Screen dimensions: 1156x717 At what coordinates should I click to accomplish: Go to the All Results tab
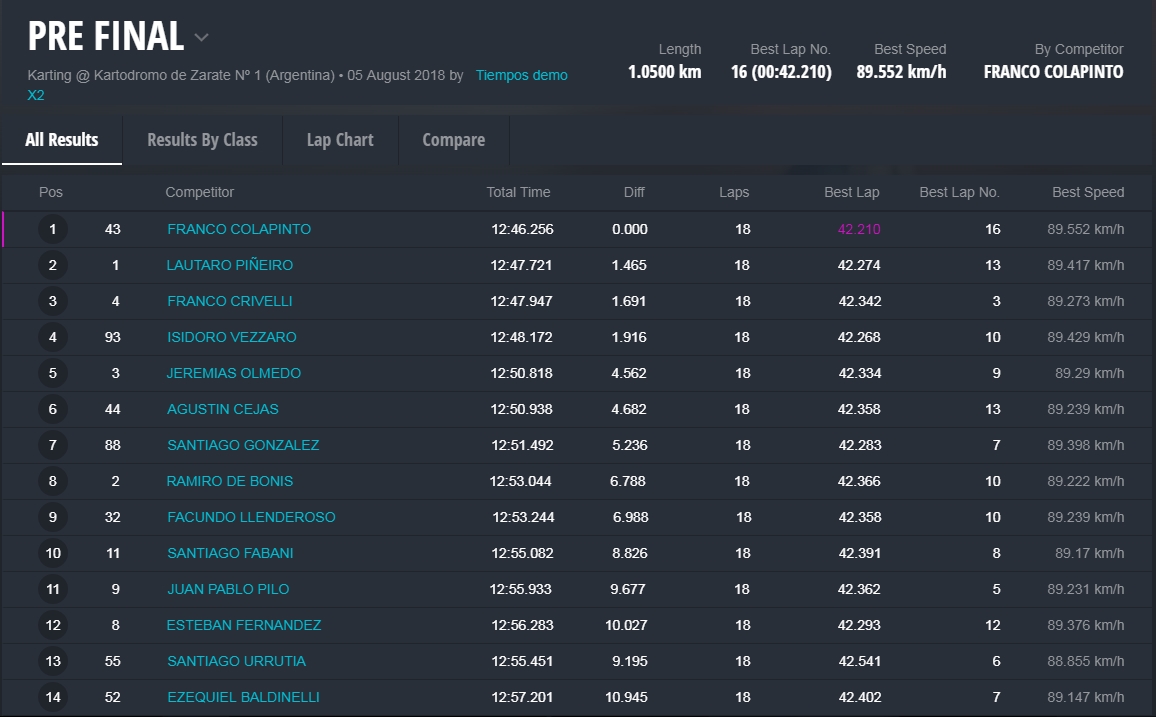coord(62,140)
